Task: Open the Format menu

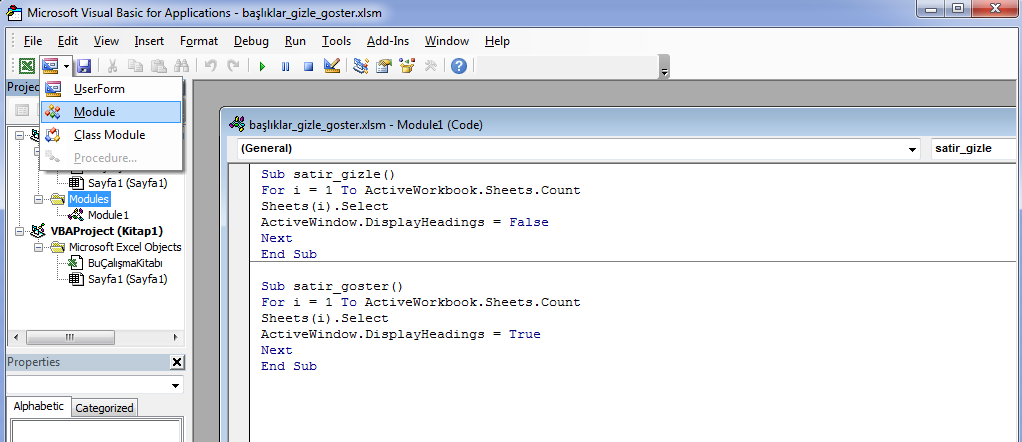Action: [x=199, y=41]
